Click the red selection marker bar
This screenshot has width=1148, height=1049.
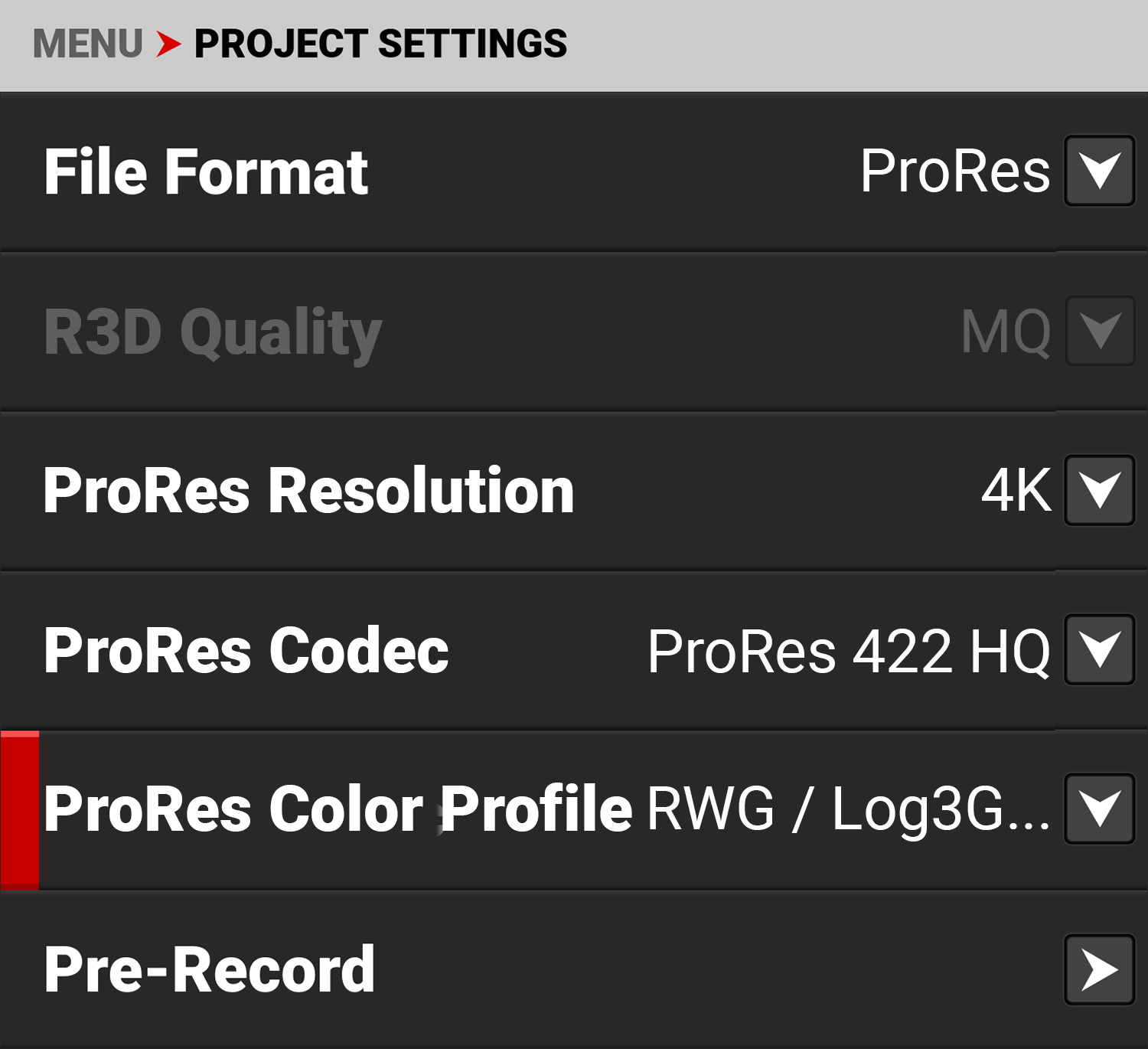pos(20,810)
